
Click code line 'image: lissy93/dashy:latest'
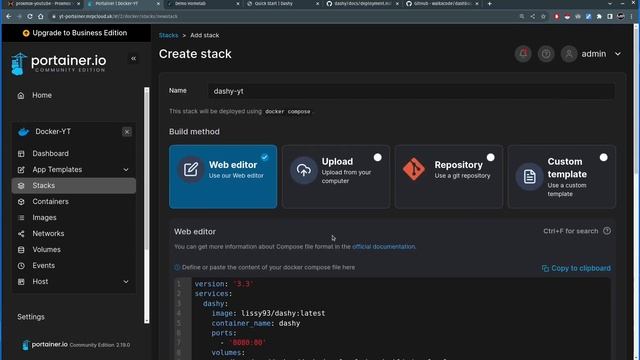268,313
